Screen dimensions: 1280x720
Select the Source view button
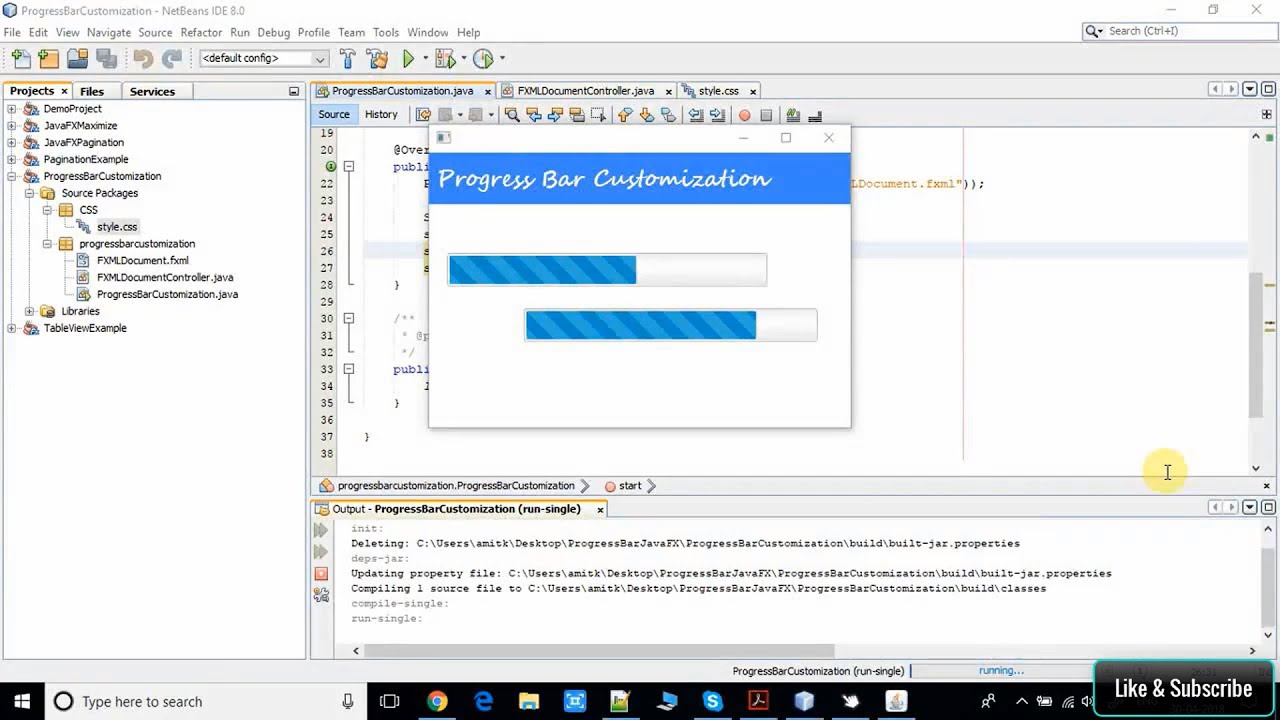pos(334,114)
